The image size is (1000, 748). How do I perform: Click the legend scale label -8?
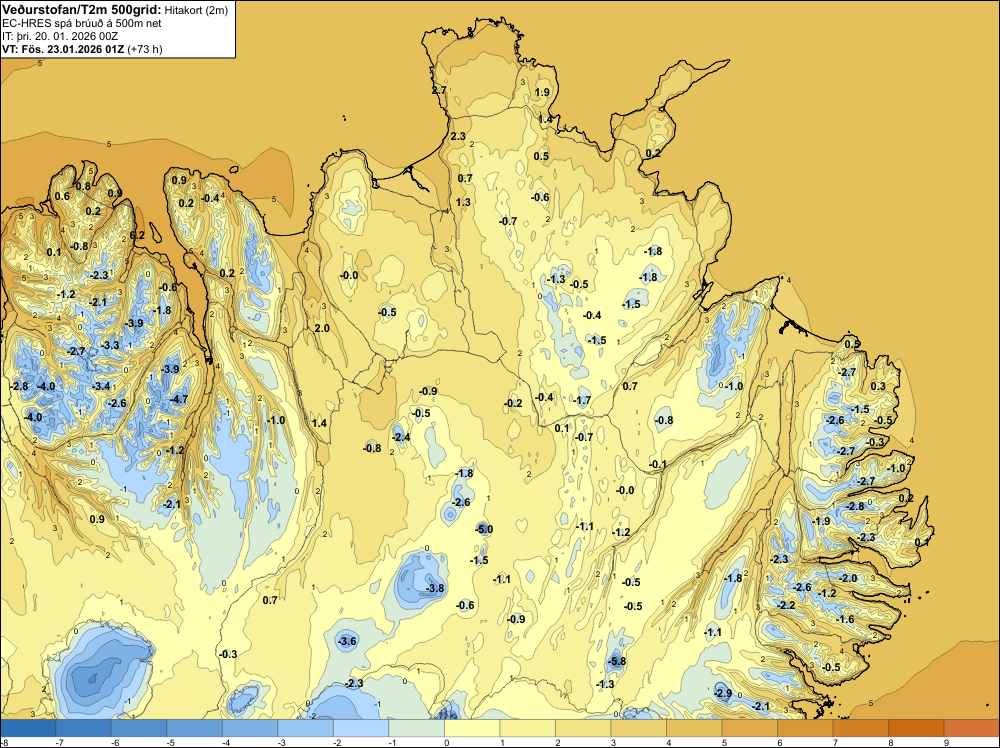click(x=4, y=742)
